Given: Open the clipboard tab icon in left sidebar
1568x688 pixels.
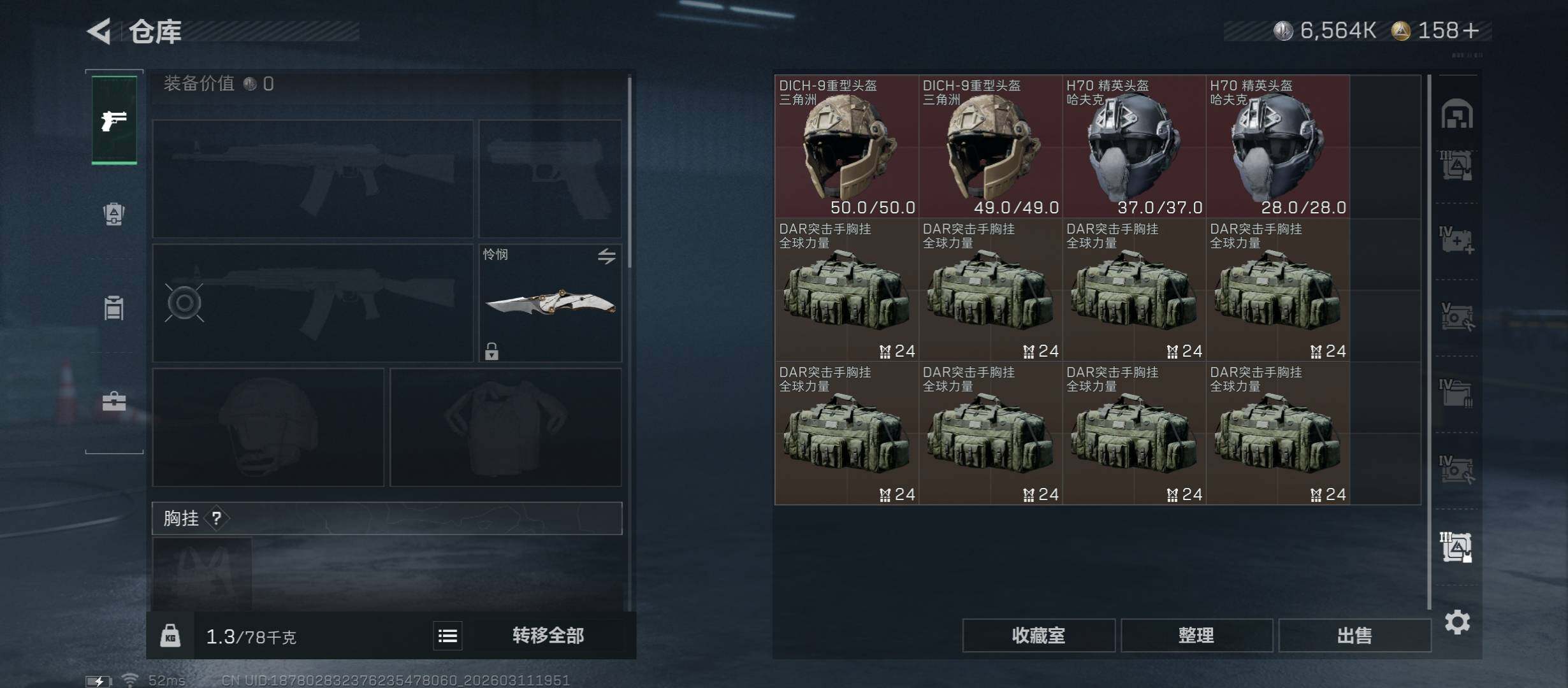Looking at the screenshot, I should 114,308.
